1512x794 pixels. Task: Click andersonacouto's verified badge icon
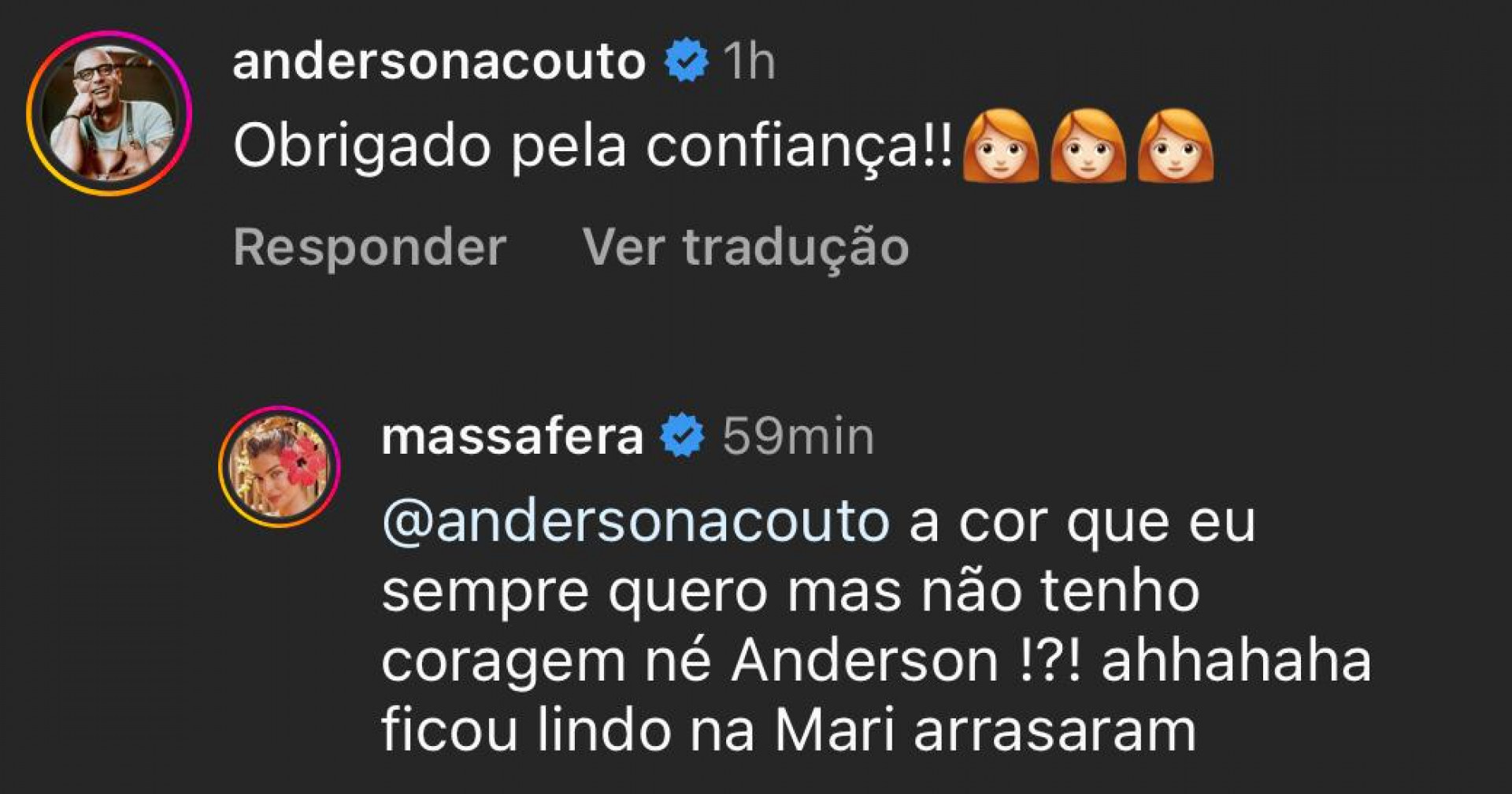click(684, 58)
